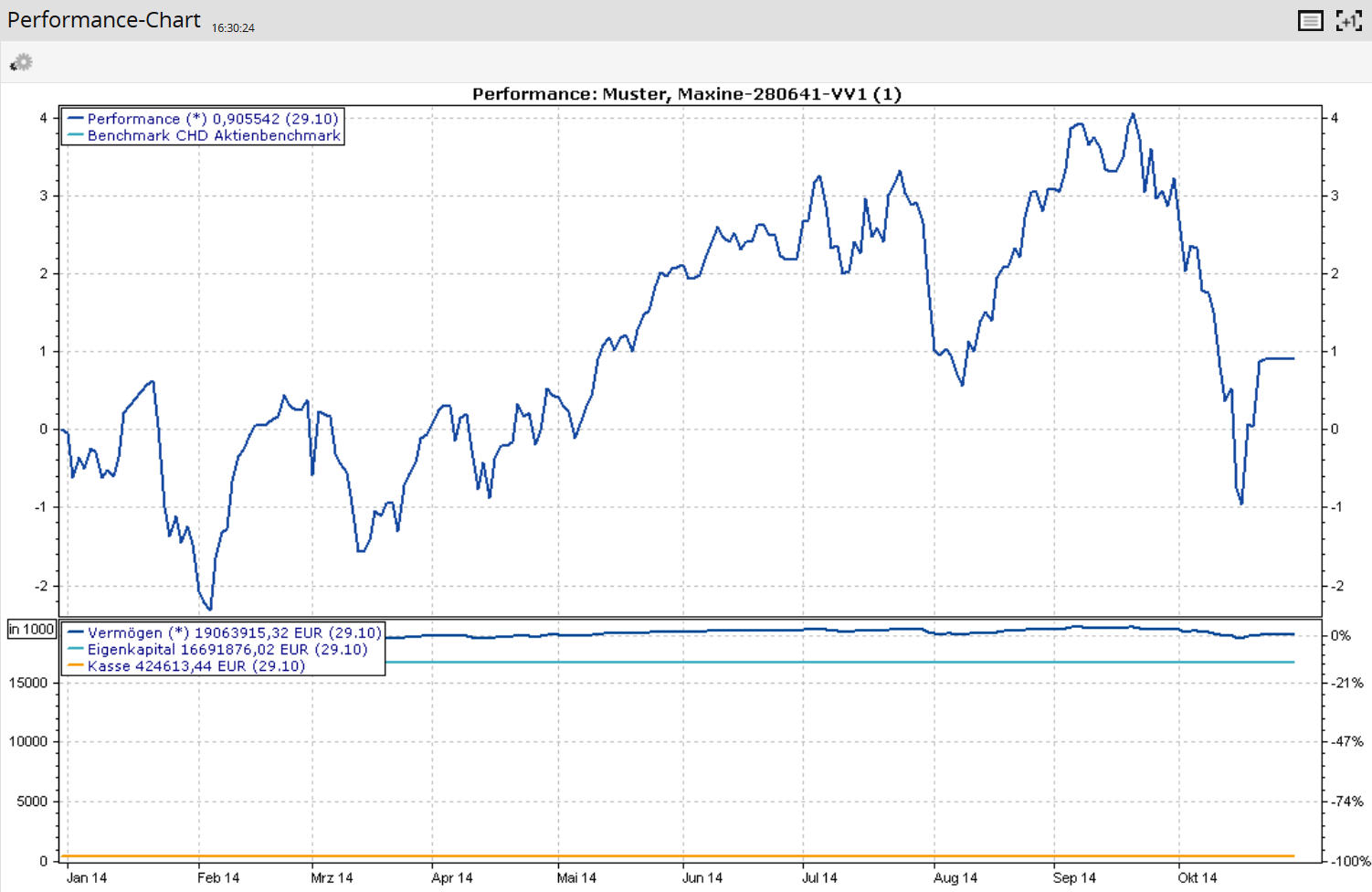The width and height of the screenshot is (1372, 892).
Task: Click the 'in 1000' unit label box
Action: (x=32, y=629)
